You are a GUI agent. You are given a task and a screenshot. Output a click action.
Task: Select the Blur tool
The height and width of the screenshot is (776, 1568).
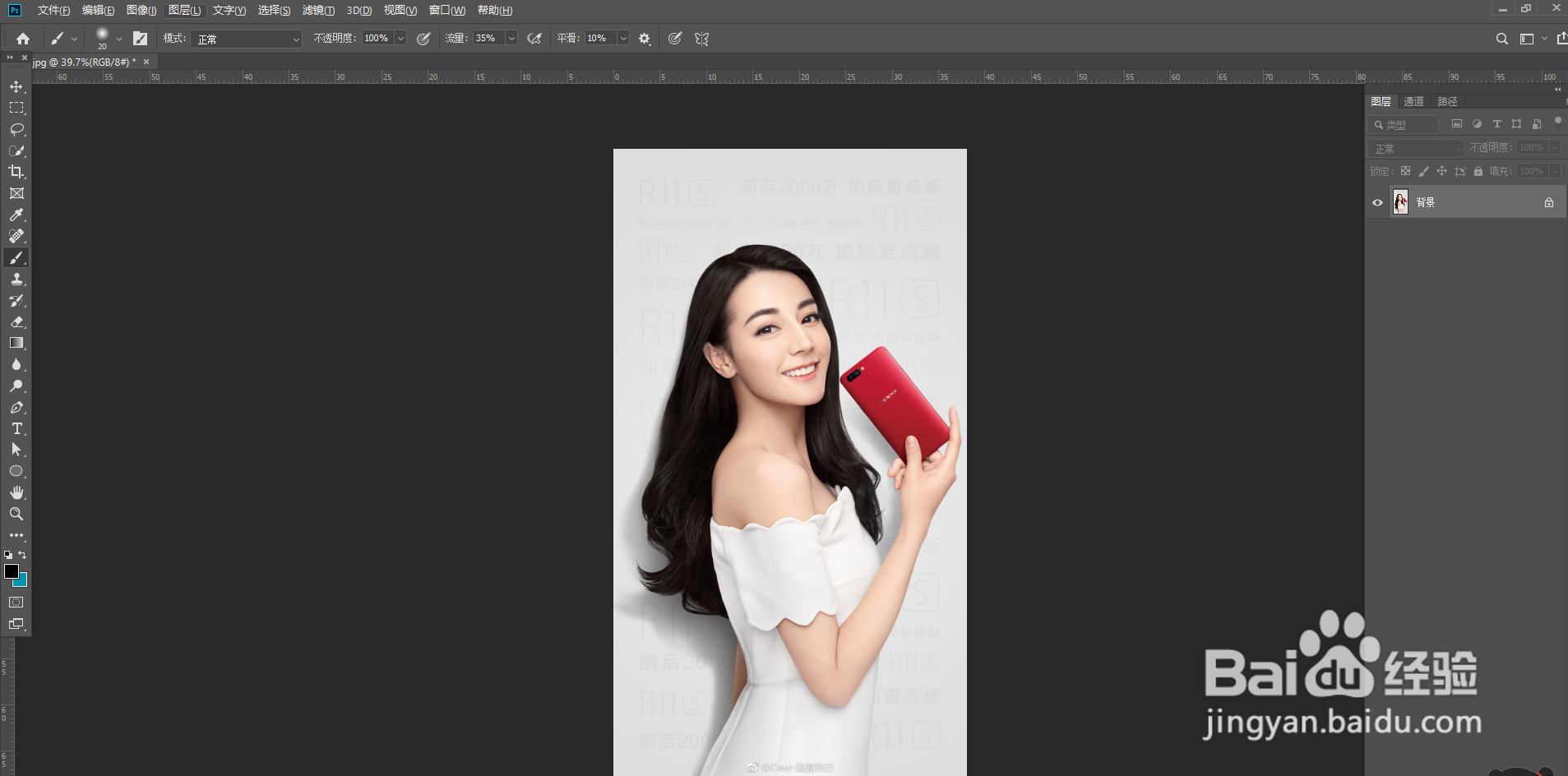[16, 364]
